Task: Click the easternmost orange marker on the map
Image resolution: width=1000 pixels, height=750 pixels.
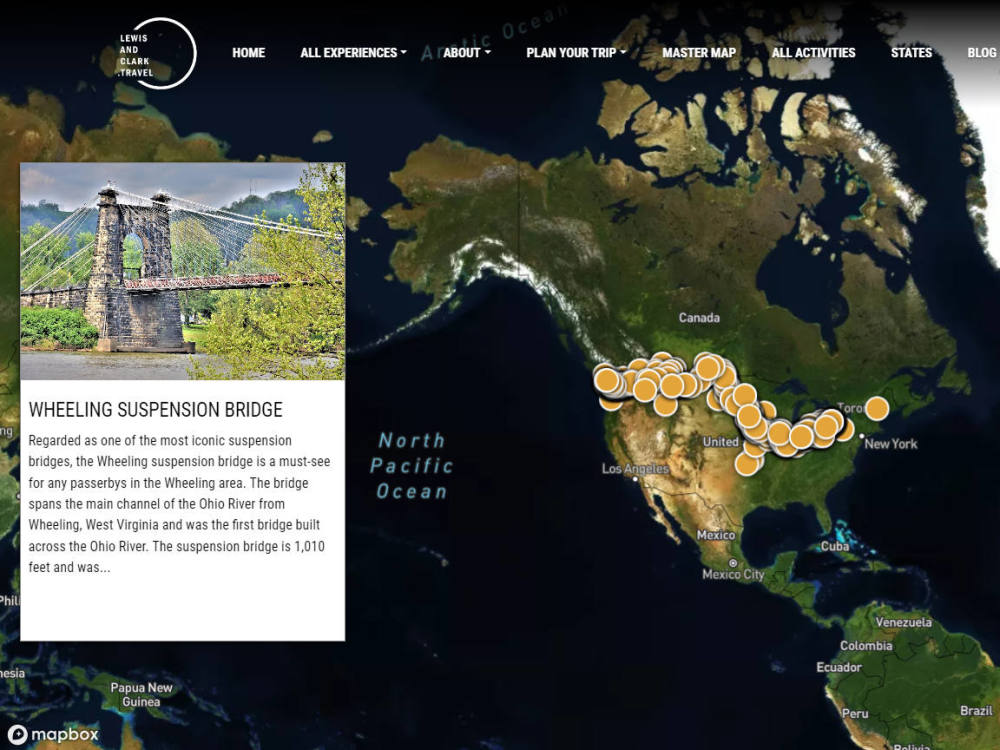Action: point(875,408)
